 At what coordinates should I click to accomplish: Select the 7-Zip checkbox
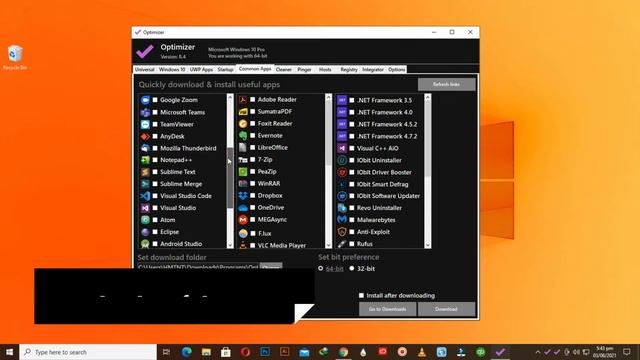tap(253, 160)
